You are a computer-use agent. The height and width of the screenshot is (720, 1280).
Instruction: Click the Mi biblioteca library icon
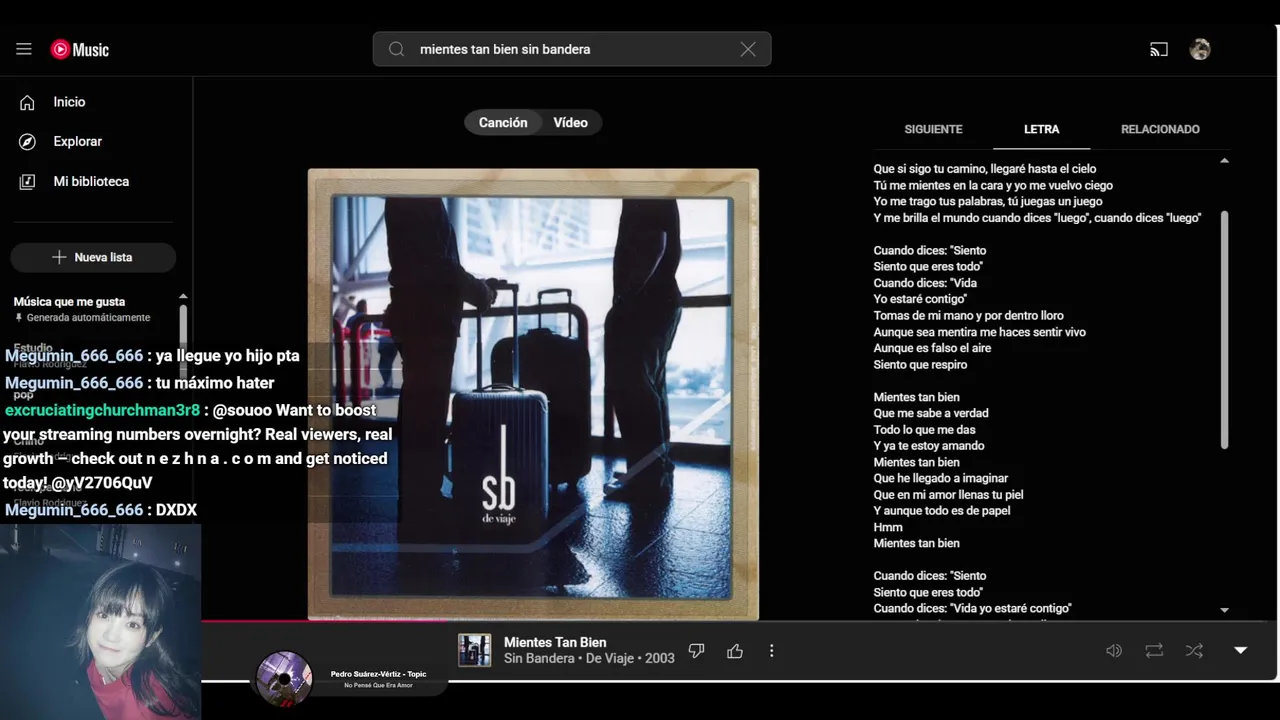click(27, 182)
